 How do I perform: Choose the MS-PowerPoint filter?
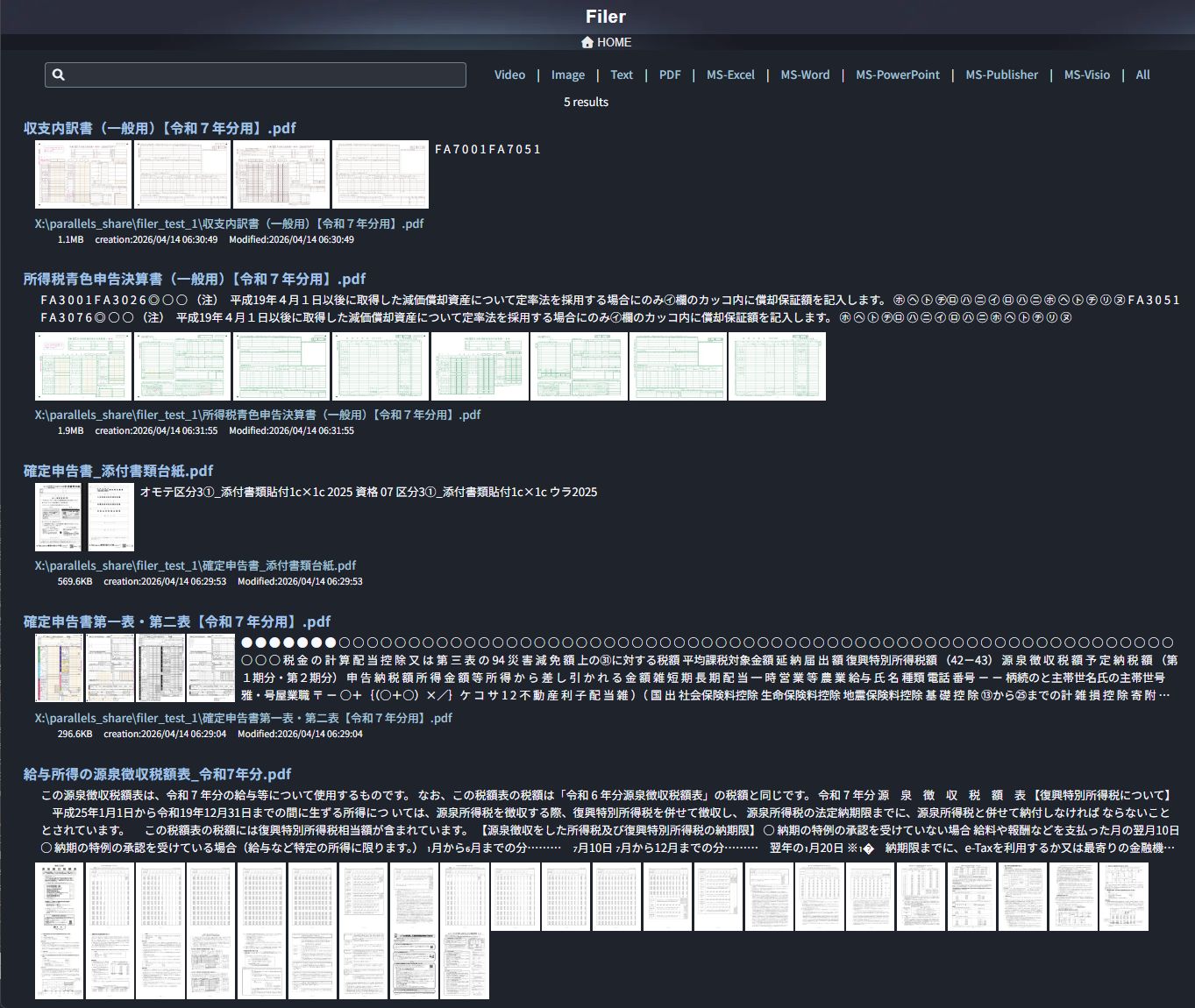point(897,75)
